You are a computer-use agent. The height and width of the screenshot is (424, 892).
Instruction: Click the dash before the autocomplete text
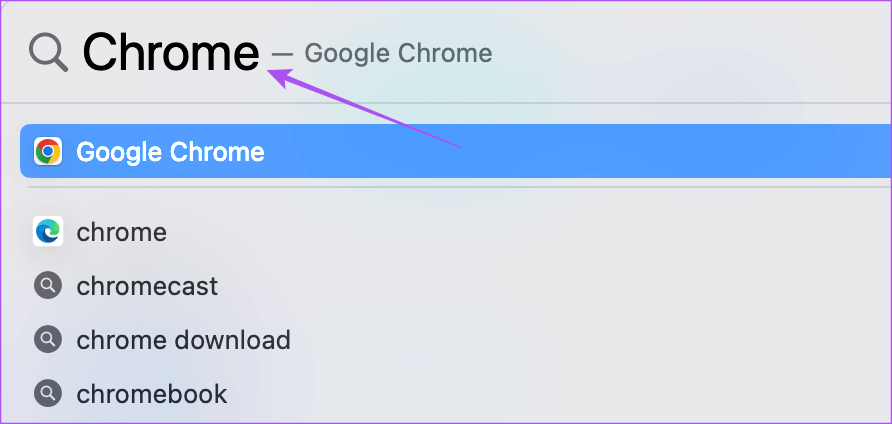(x=282, y=53)
